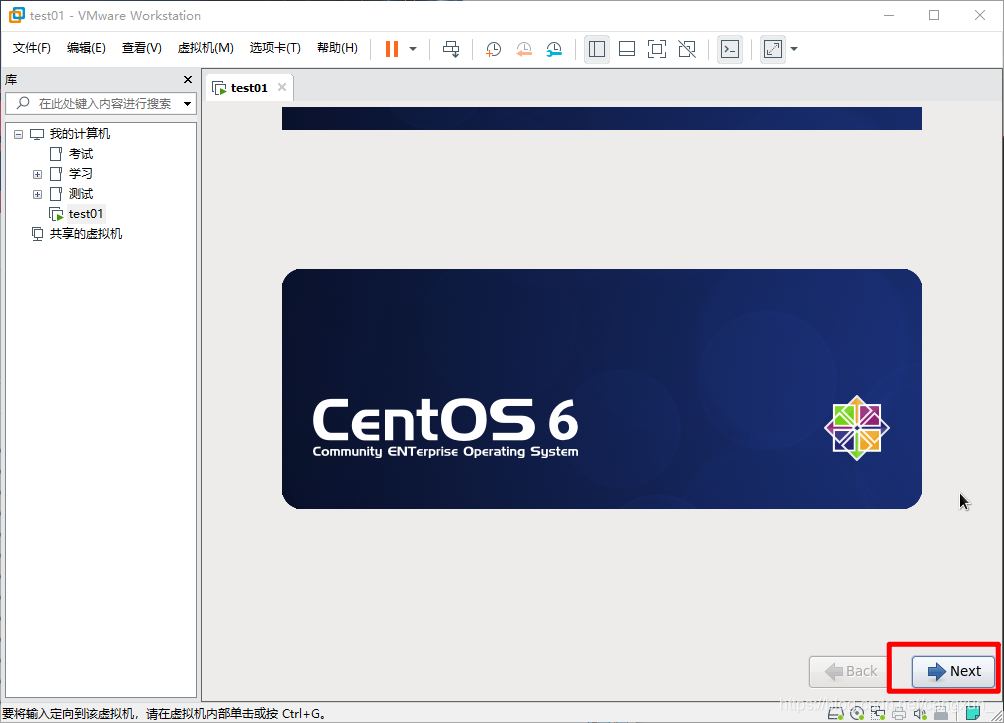Expand the 测试 folder
1004x723 pixels.
[x=38, y=194]
